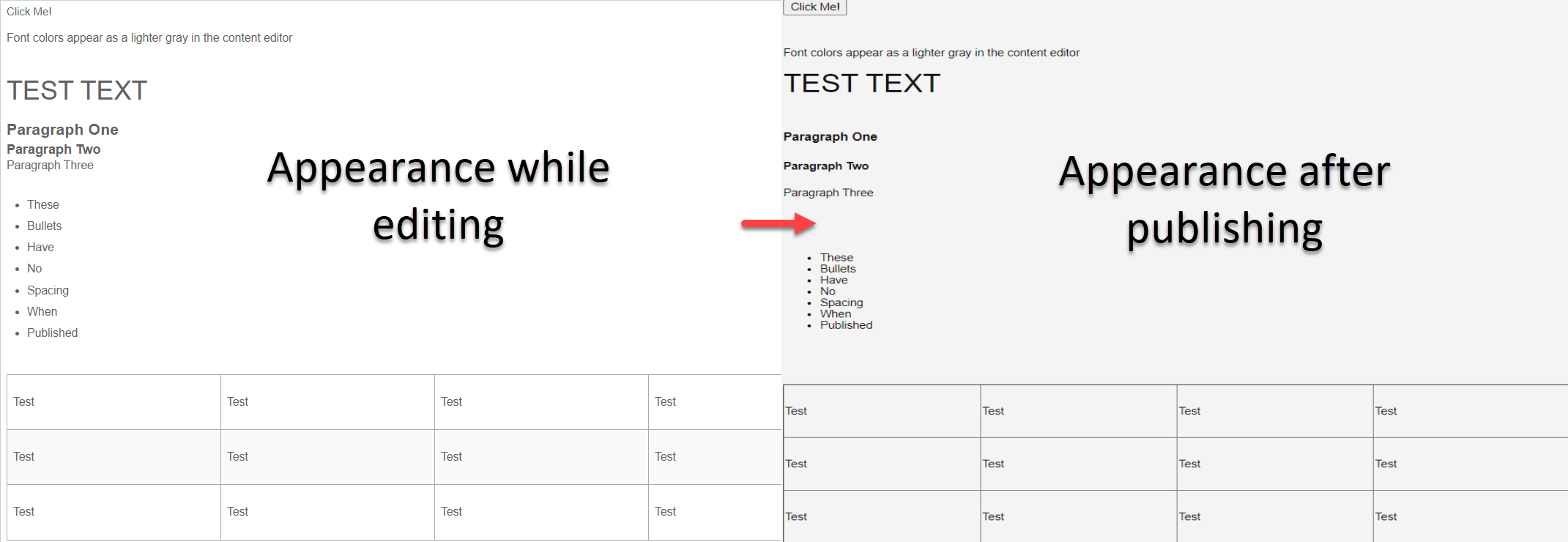Click the font colors sentence in editor
This screenshot has width=1568, height=542.
pyautogui.click(x=149, y=38)
